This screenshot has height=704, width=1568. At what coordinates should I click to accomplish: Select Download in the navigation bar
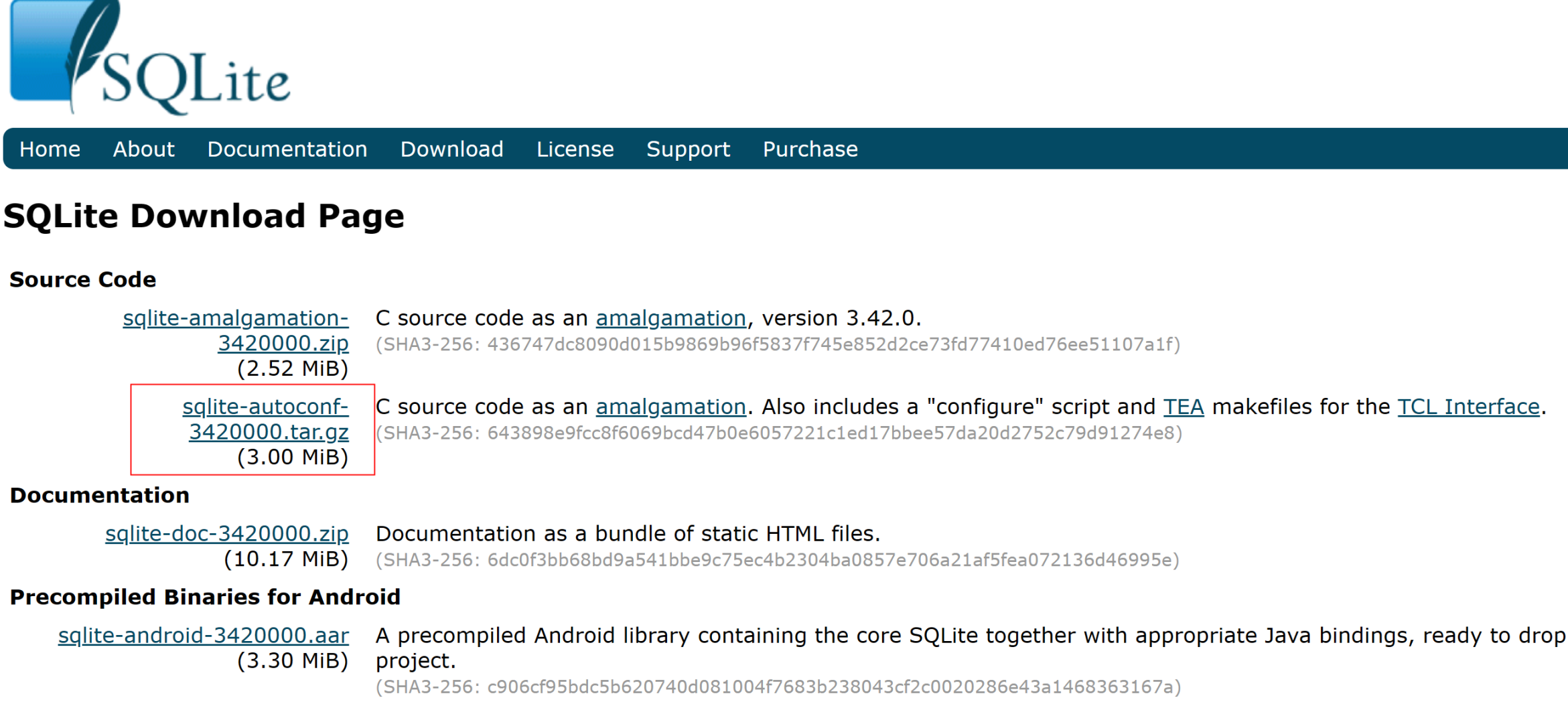(x=451, y=149)
